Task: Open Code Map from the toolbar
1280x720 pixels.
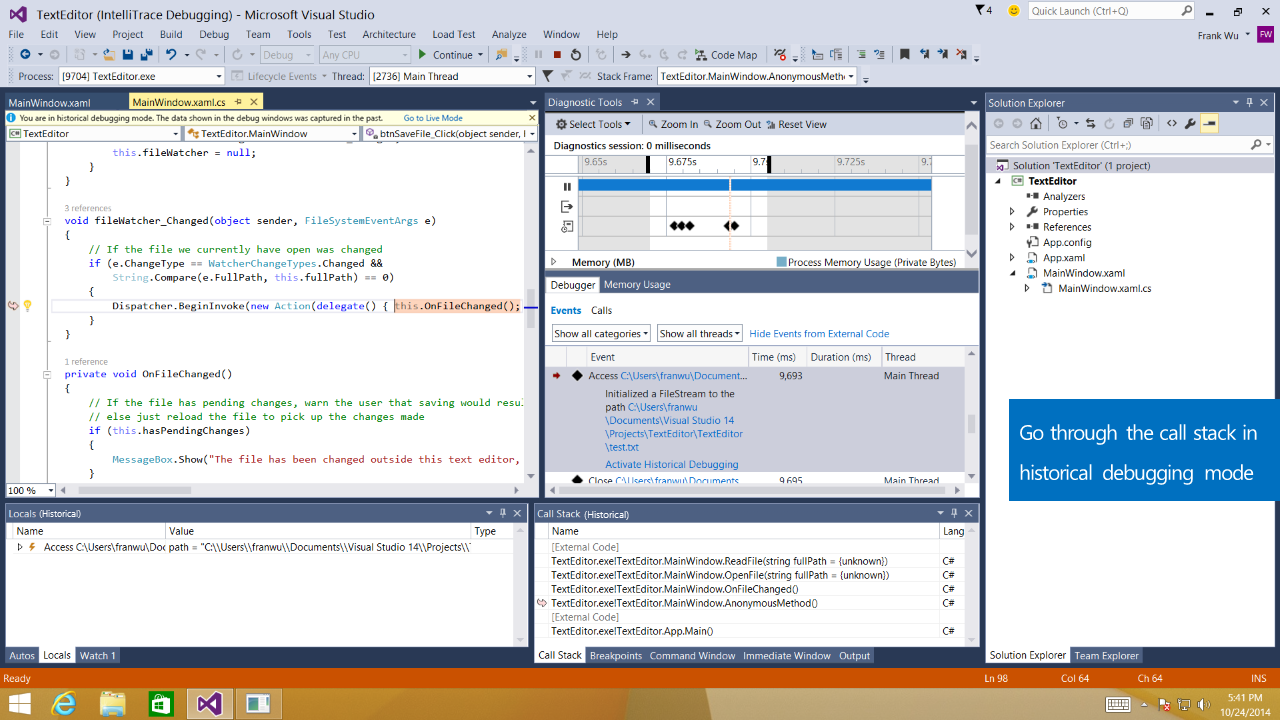Action: point(726,54)
